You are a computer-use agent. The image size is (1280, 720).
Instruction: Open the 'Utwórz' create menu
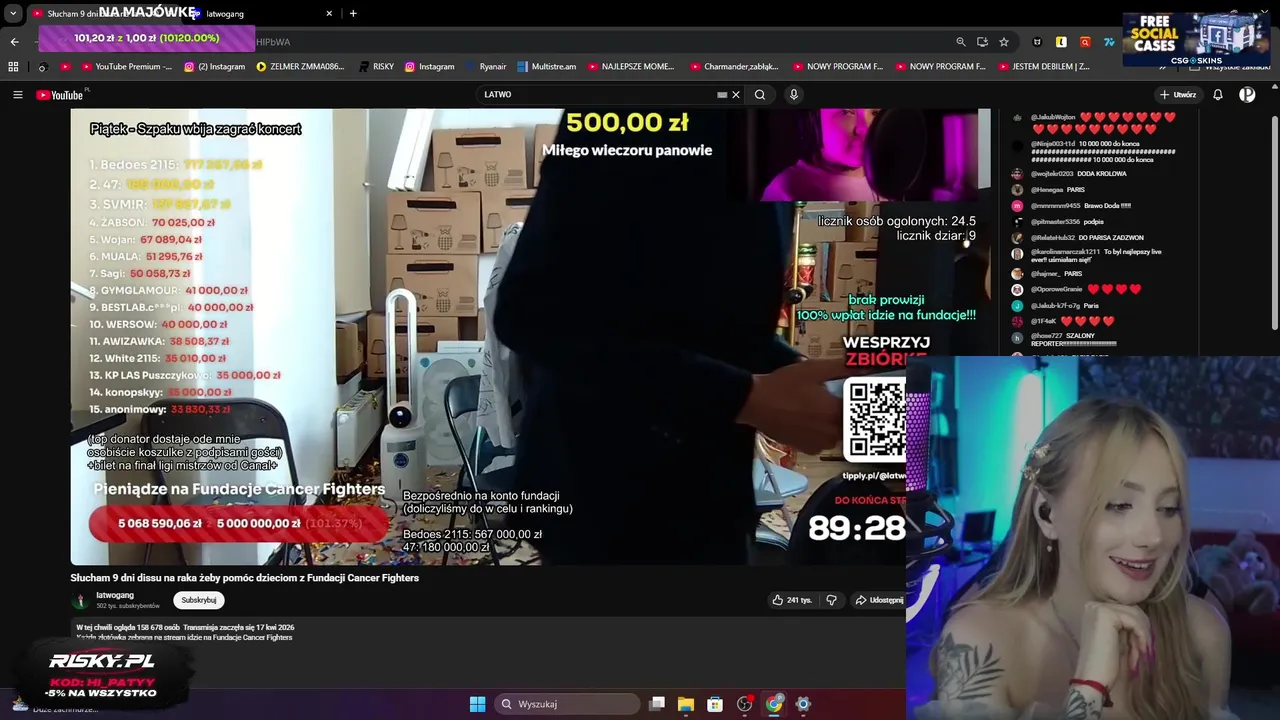1178,94
